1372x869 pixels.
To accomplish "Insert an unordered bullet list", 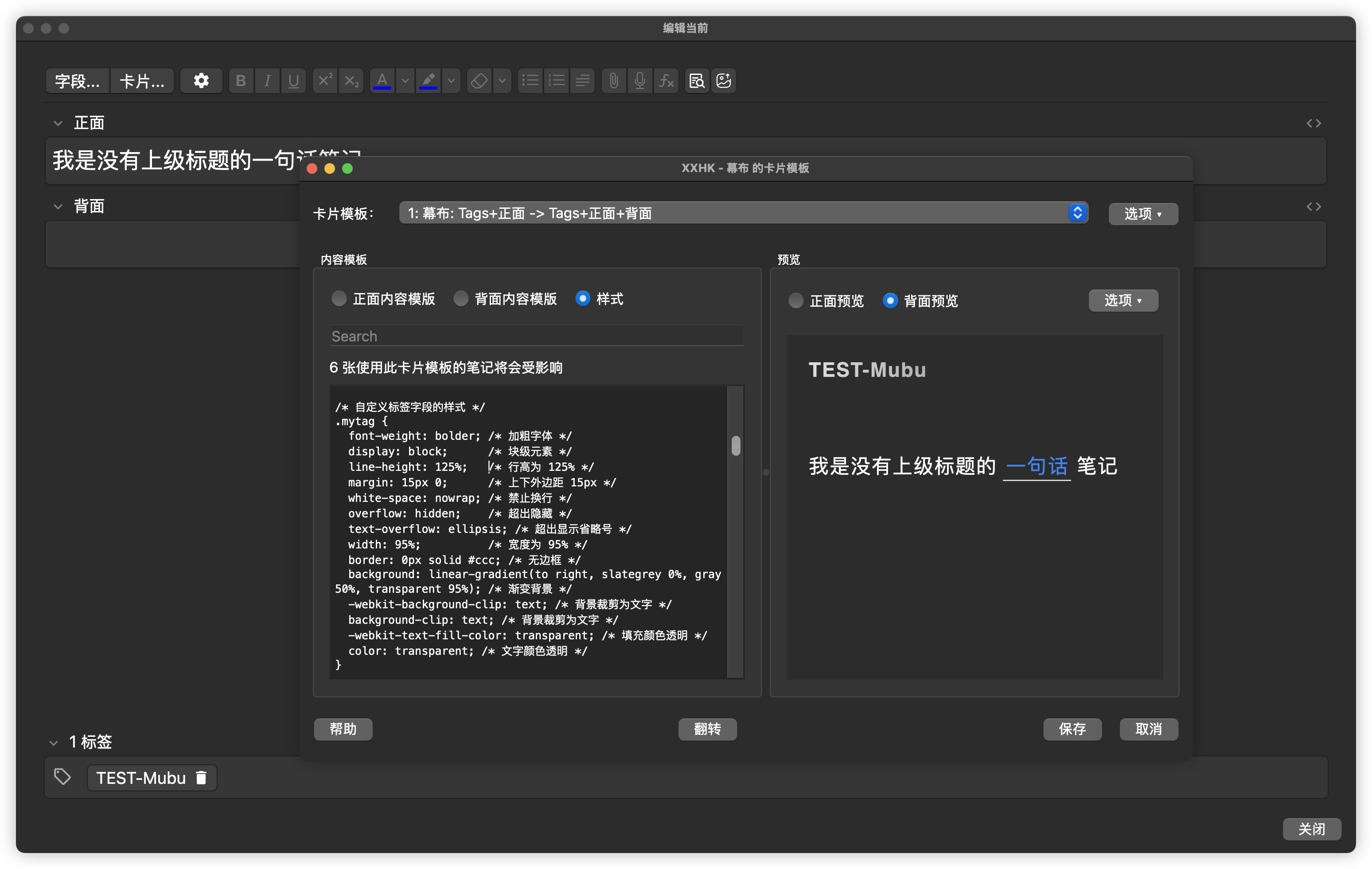I will tap(530, 81).
